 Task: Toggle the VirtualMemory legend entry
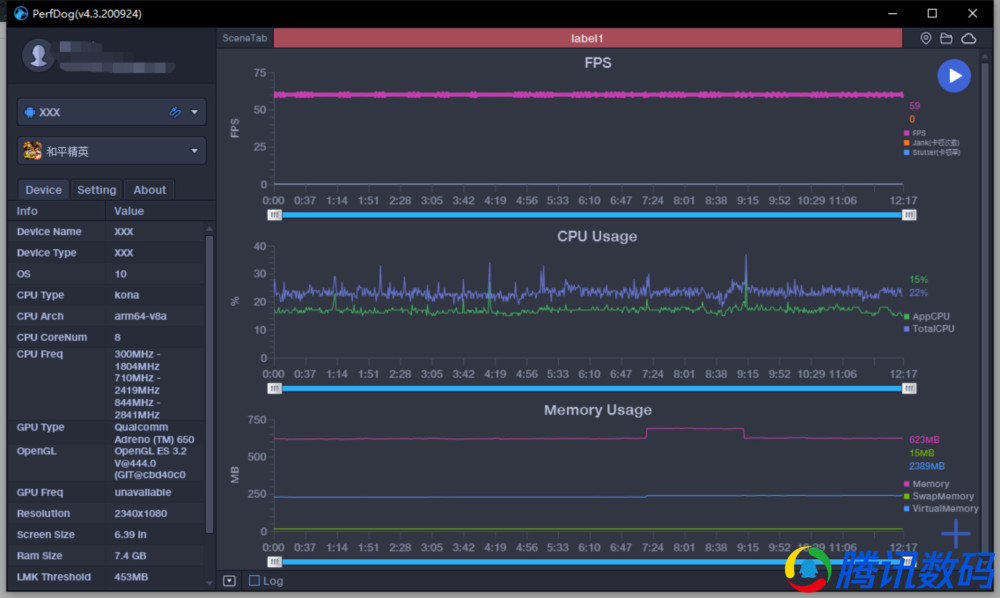[941, 508]
